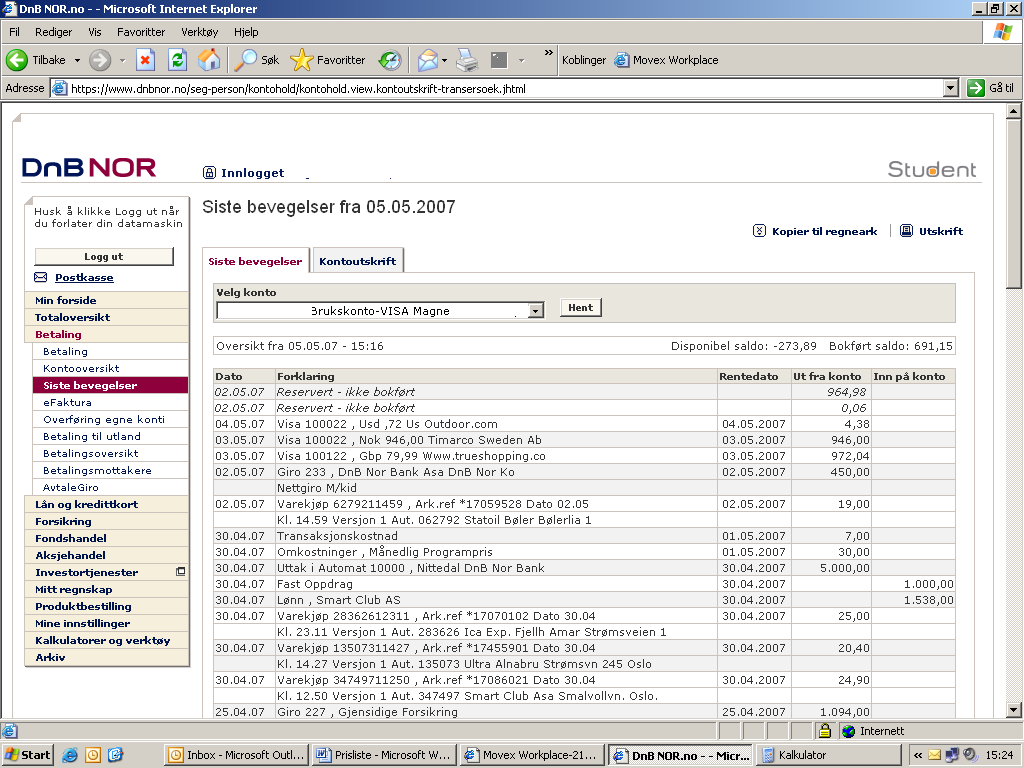Click the Kopier til regneark icon

pos(759,231)
